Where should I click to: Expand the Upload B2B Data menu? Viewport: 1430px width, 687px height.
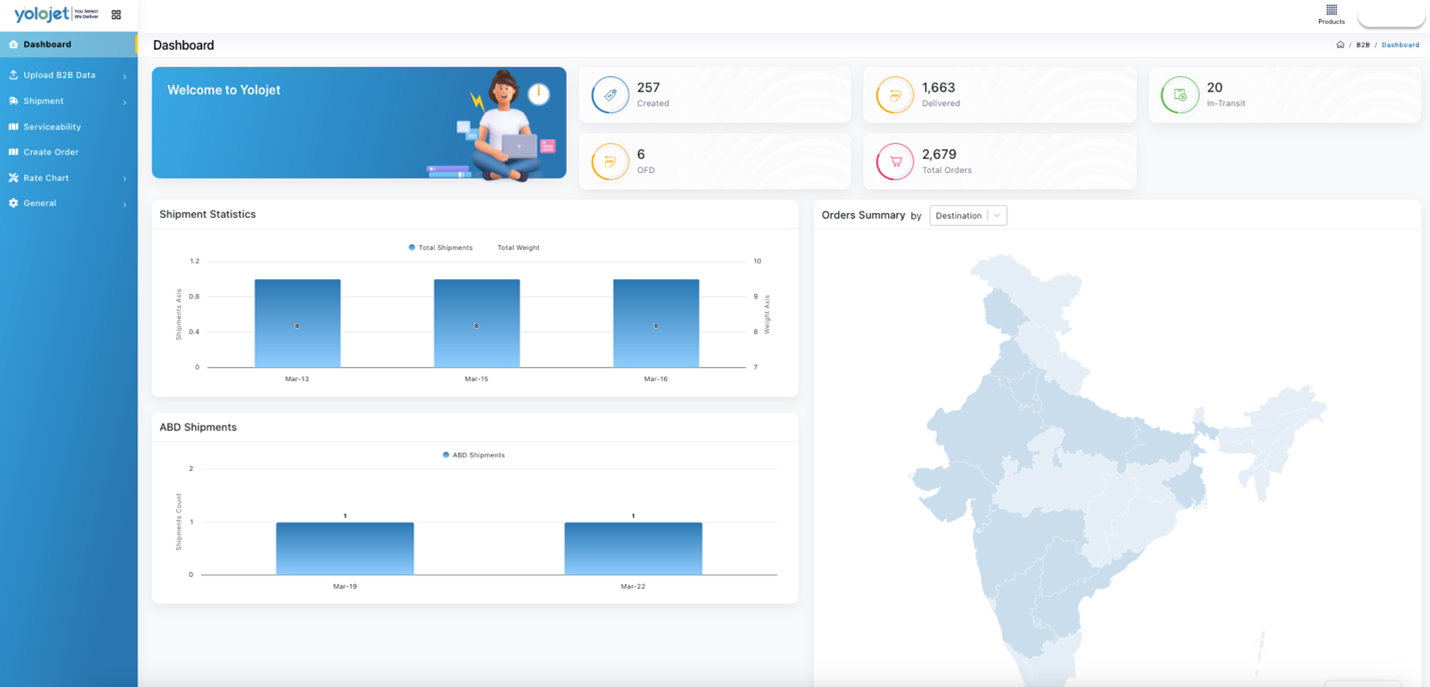(66, 75)
